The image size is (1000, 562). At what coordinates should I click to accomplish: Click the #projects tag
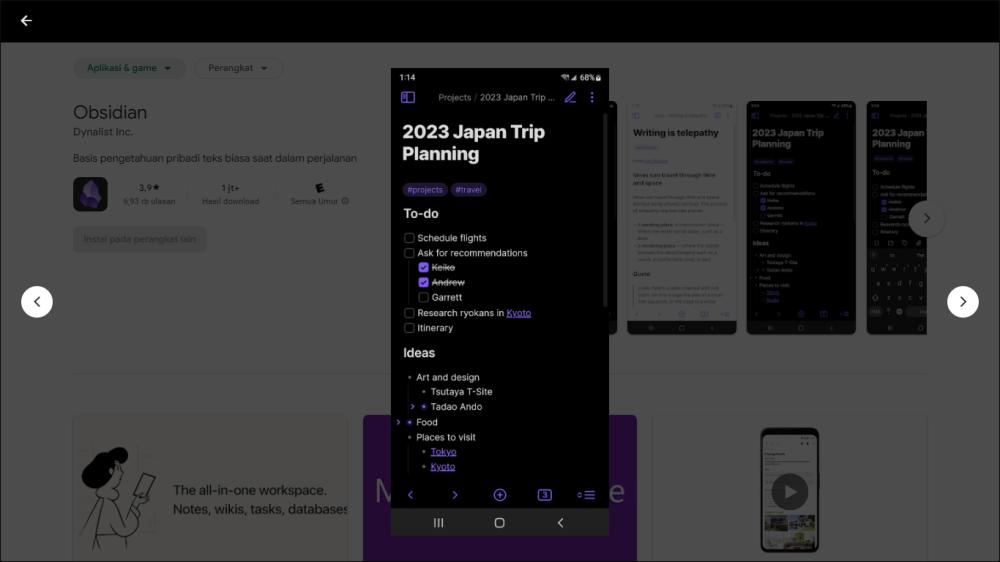pyautogui.click(x=425, y=190)
